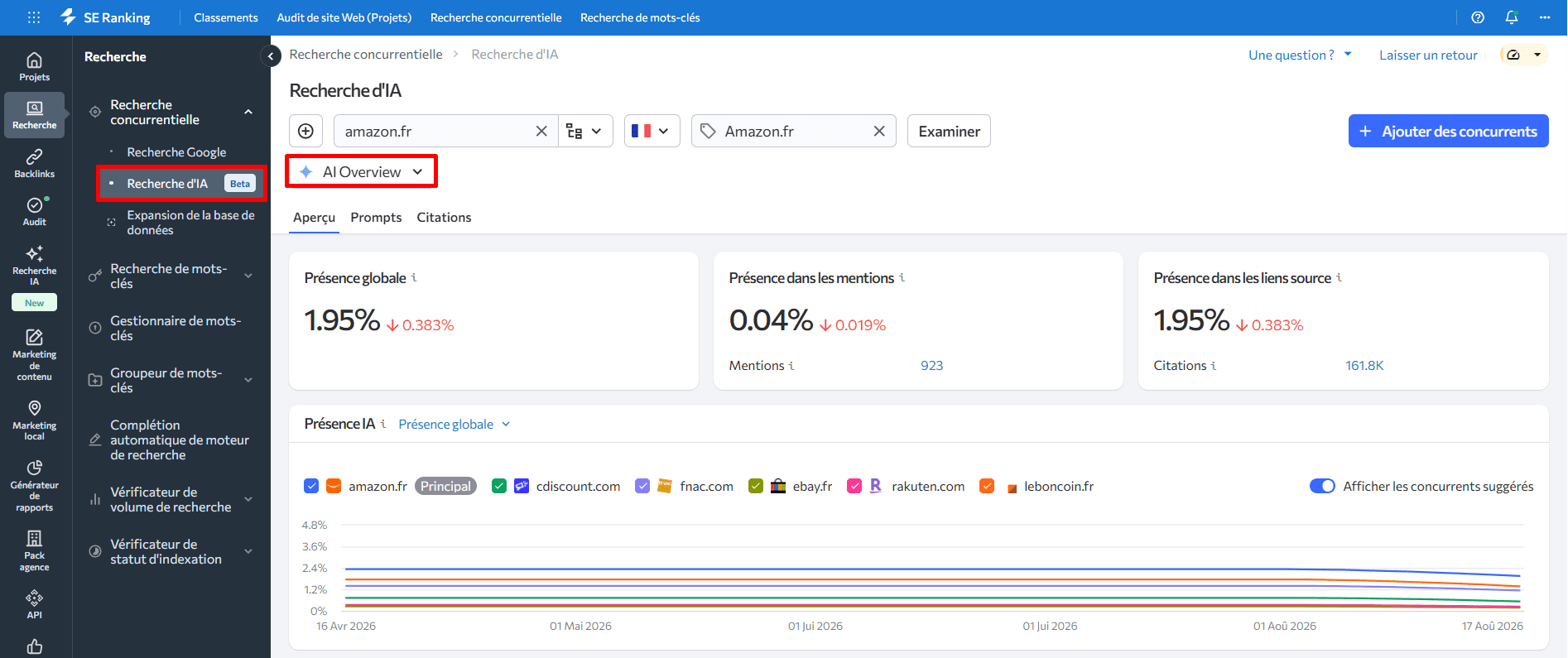This screenshot has width=1568, height=658.
Task: Open Marketing de contenu in sidebar
Action: point(35,354)
